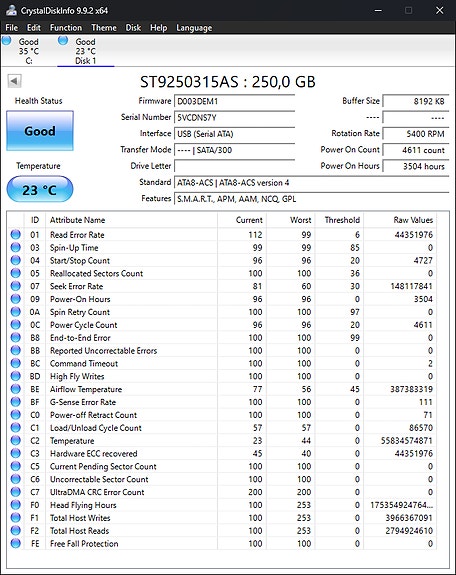Click status orb for Hardware ECC recovered

click(16, 453)
